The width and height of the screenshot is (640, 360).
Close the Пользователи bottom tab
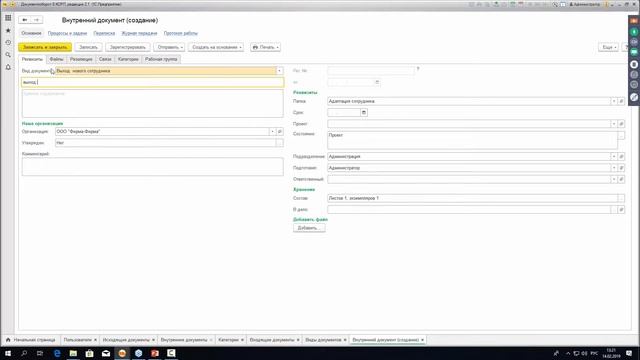click(x=96, y=340)
